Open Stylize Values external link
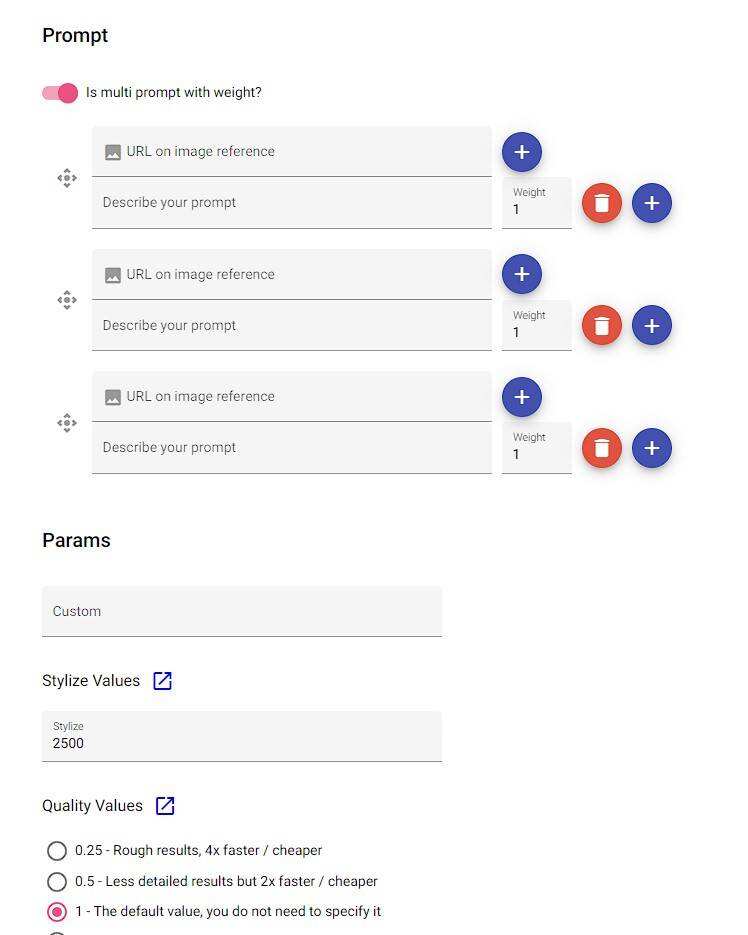Screen dimensions: 748x935 click(x=163, y=681)
